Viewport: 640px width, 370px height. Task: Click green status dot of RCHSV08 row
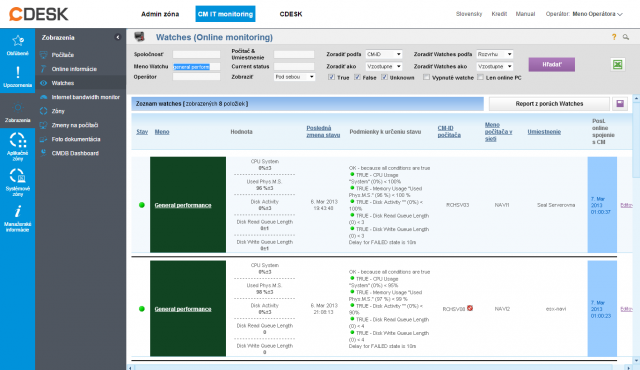coord(142,309)
